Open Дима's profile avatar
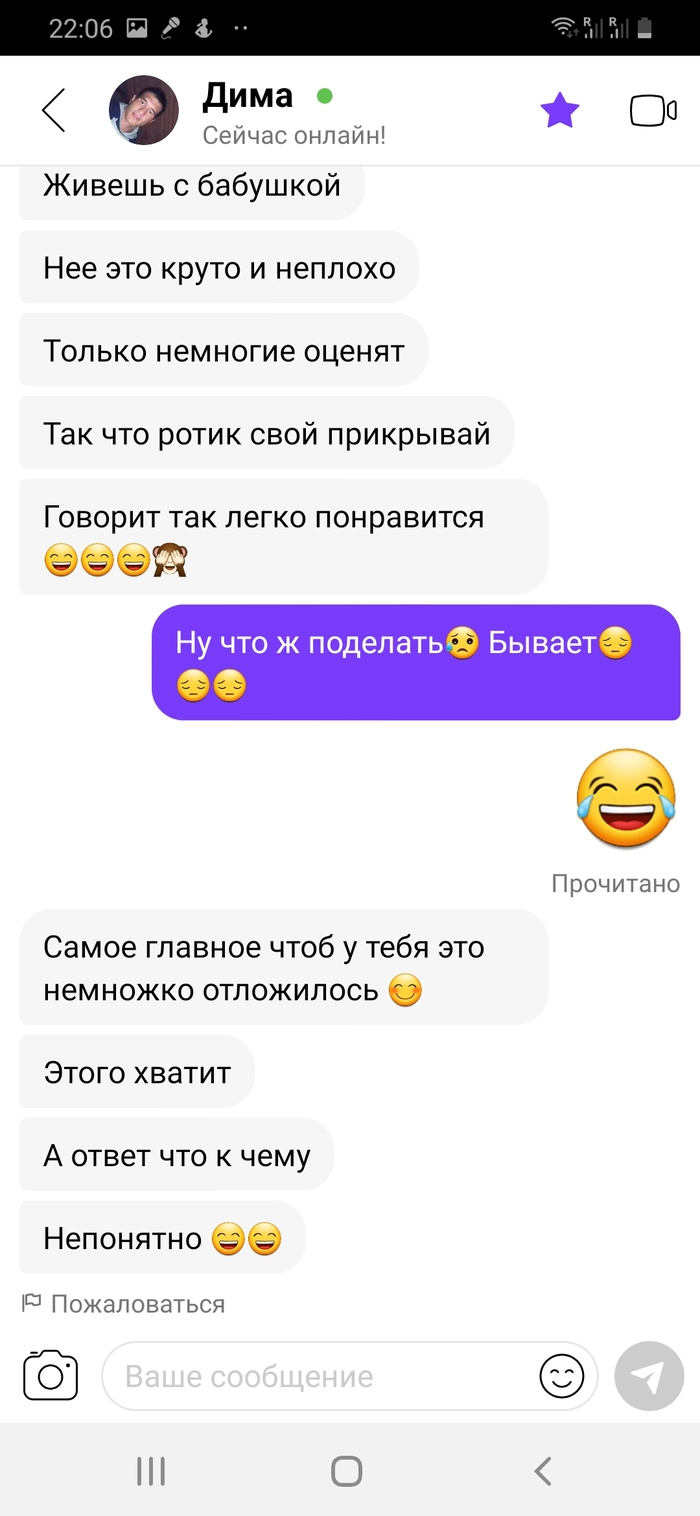 (144, 110)
